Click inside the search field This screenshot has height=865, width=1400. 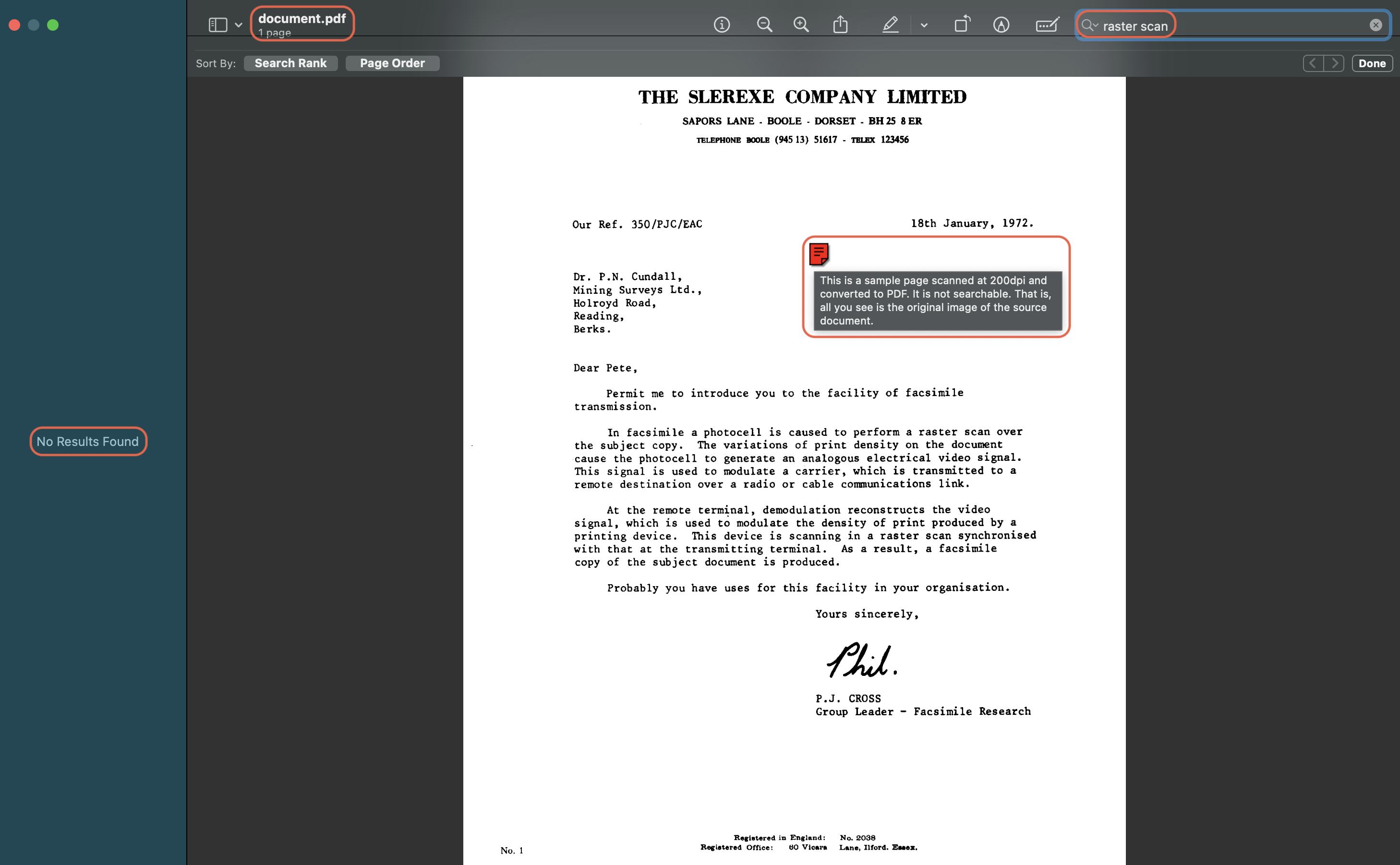point(1259,25)
